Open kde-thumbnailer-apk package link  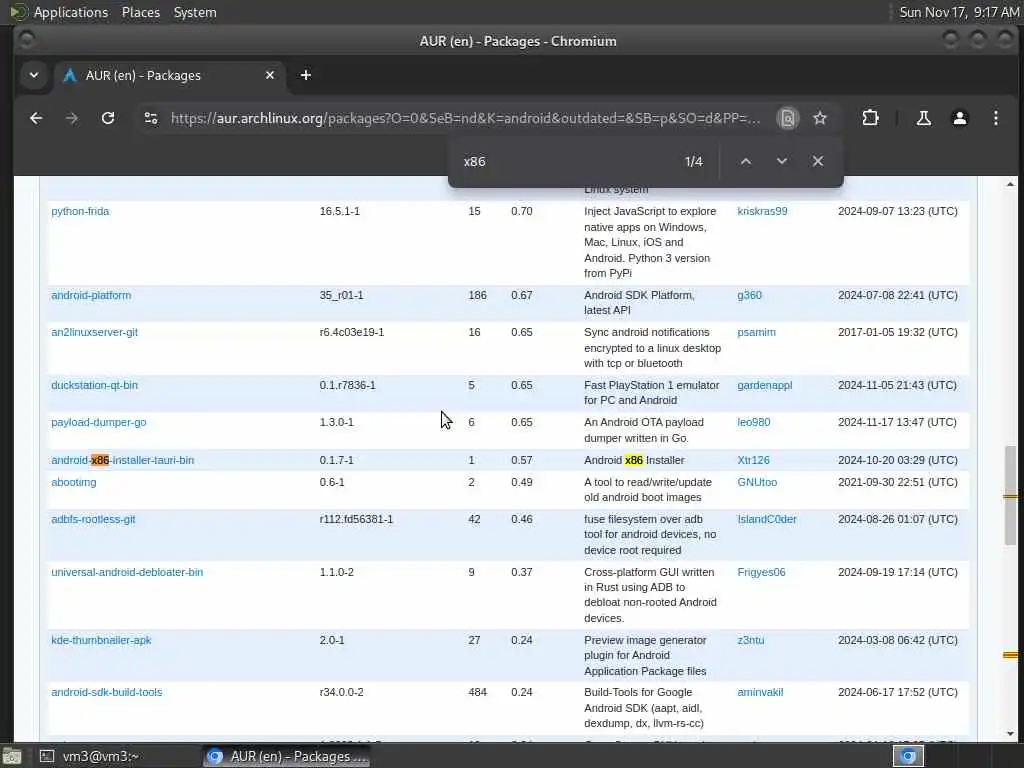pyautogui.click(x=101, y=640)
